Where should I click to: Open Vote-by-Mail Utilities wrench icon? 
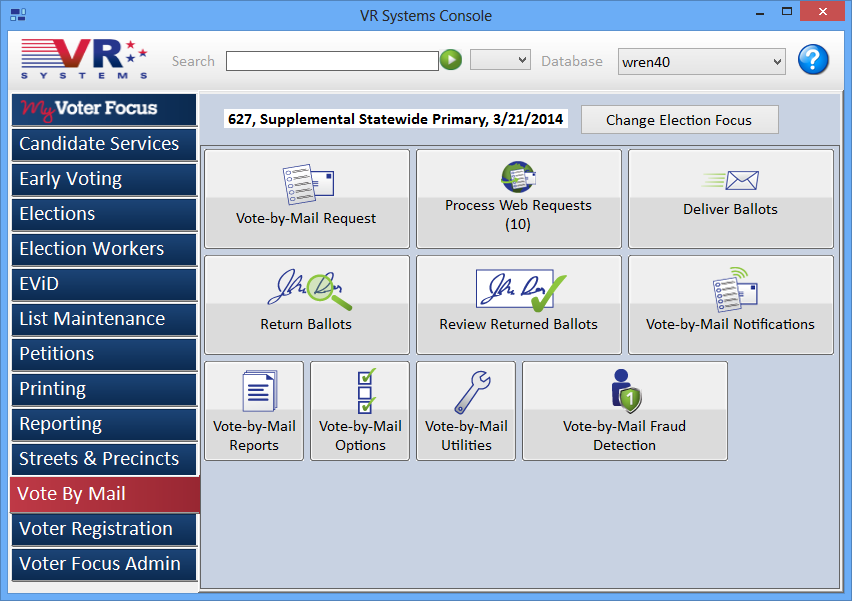(x=472, y=392)
